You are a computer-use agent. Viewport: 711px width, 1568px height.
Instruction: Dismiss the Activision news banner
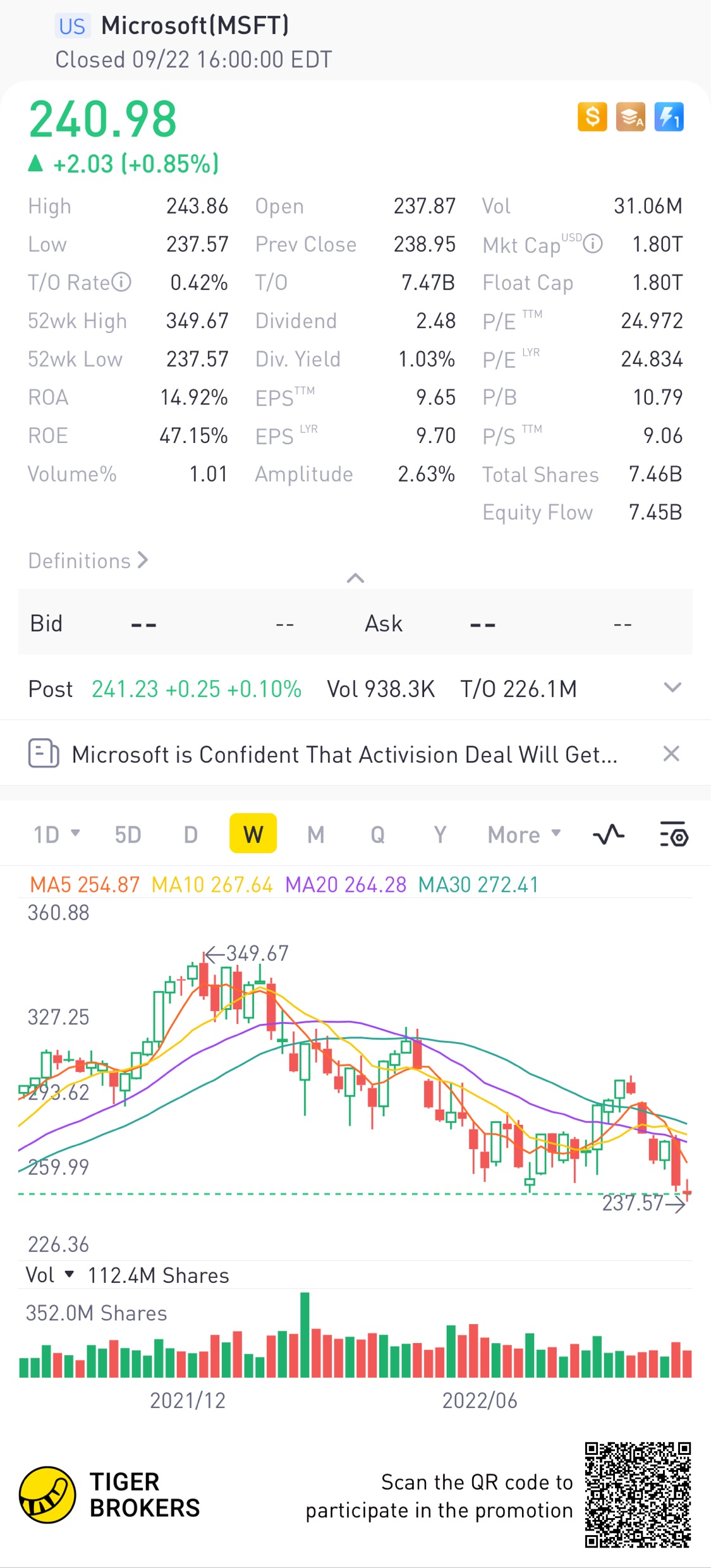671,753
